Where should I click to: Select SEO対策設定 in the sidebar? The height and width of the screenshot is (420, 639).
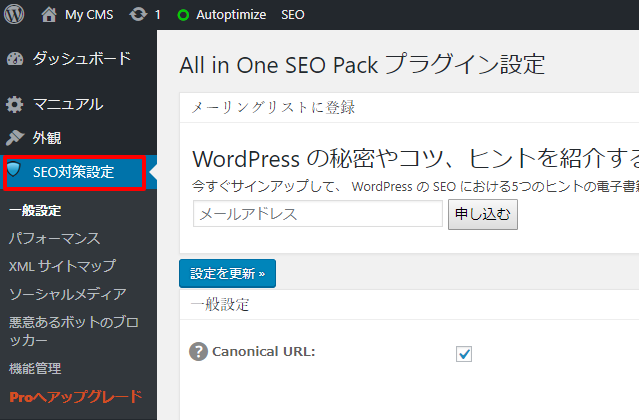coord(78,172)
